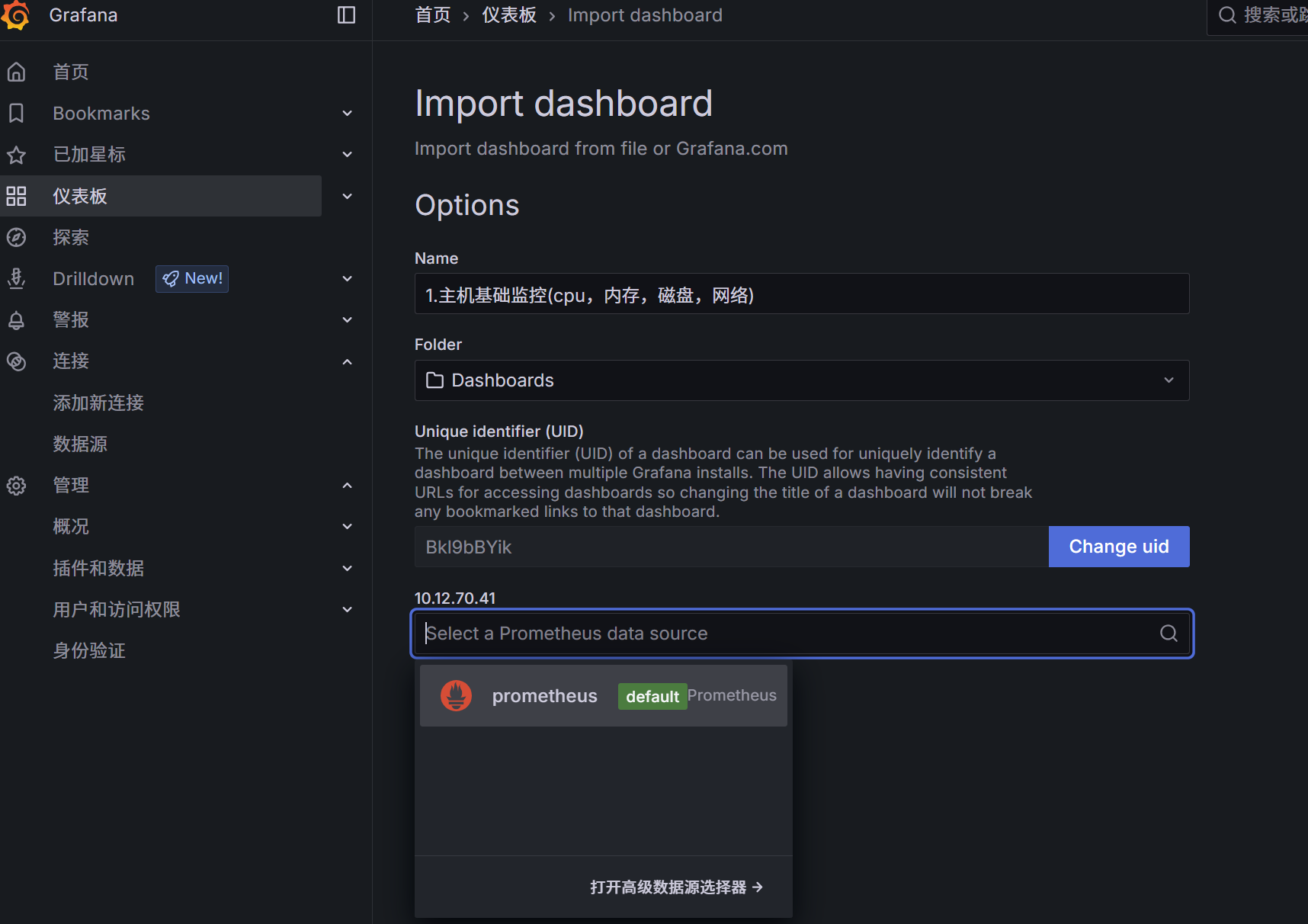Image resolution: width=1308 pixels, height=924 pixels.
Task: Click the bell icon for 警报
Action: coord(16,320)
